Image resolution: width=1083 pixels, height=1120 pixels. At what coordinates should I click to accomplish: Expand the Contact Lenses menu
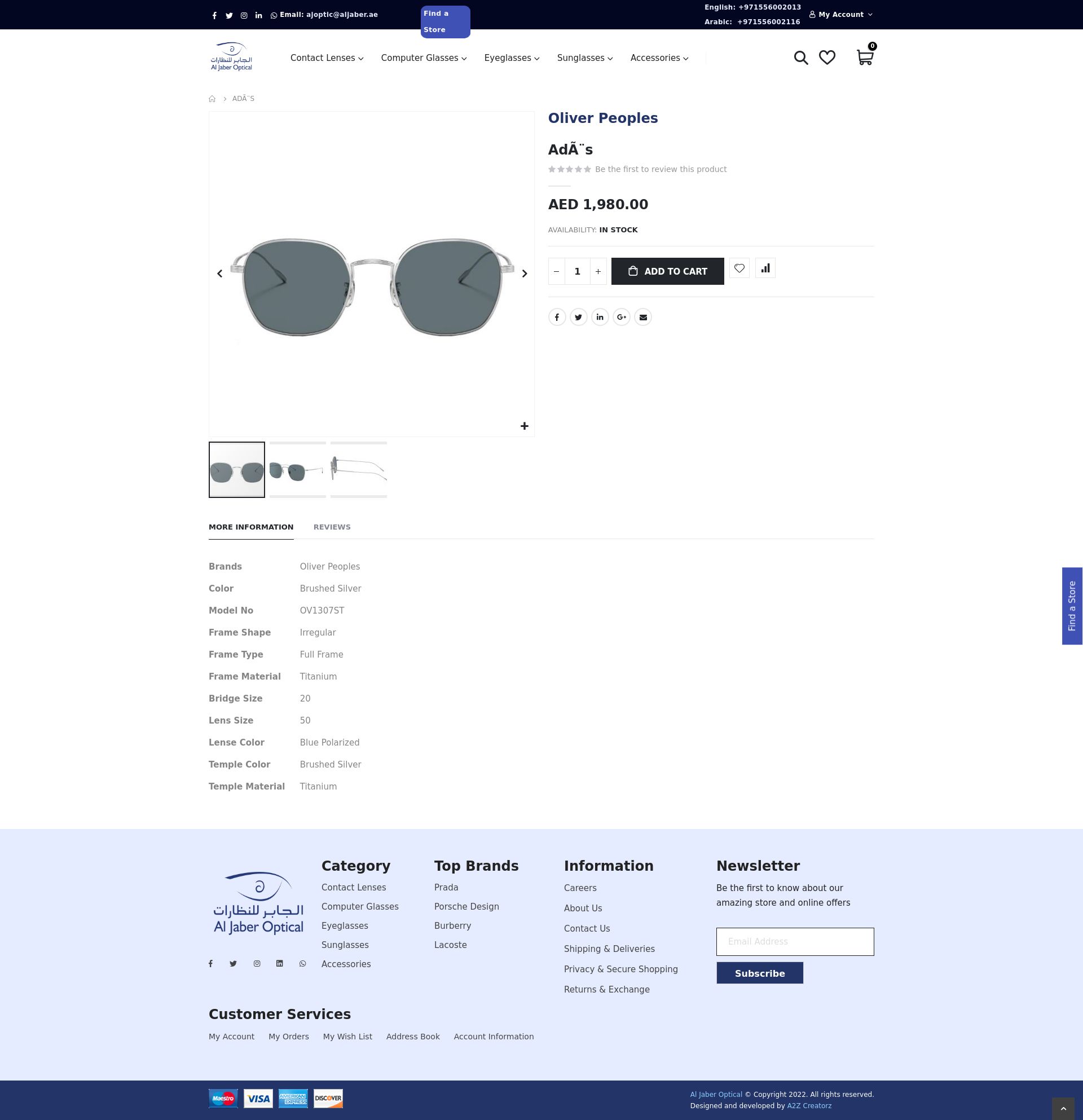(x=327, y=58)
